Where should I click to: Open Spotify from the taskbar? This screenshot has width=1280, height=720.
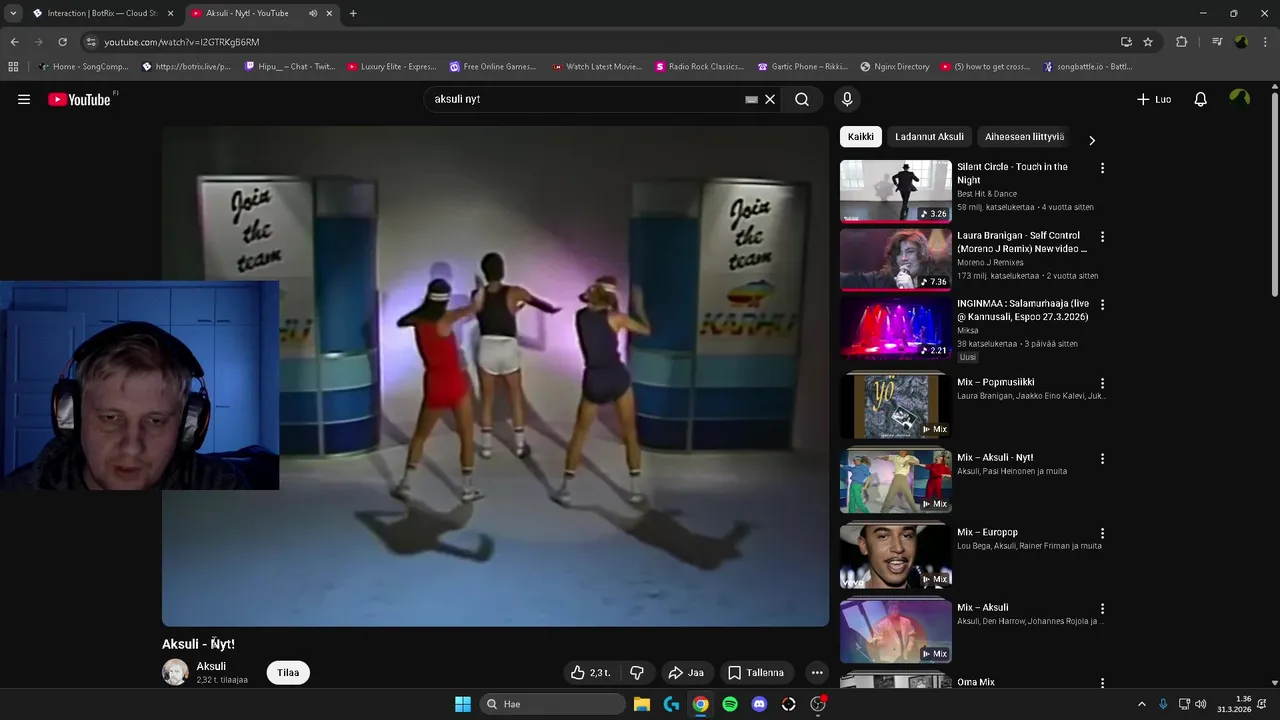point(730,704)
